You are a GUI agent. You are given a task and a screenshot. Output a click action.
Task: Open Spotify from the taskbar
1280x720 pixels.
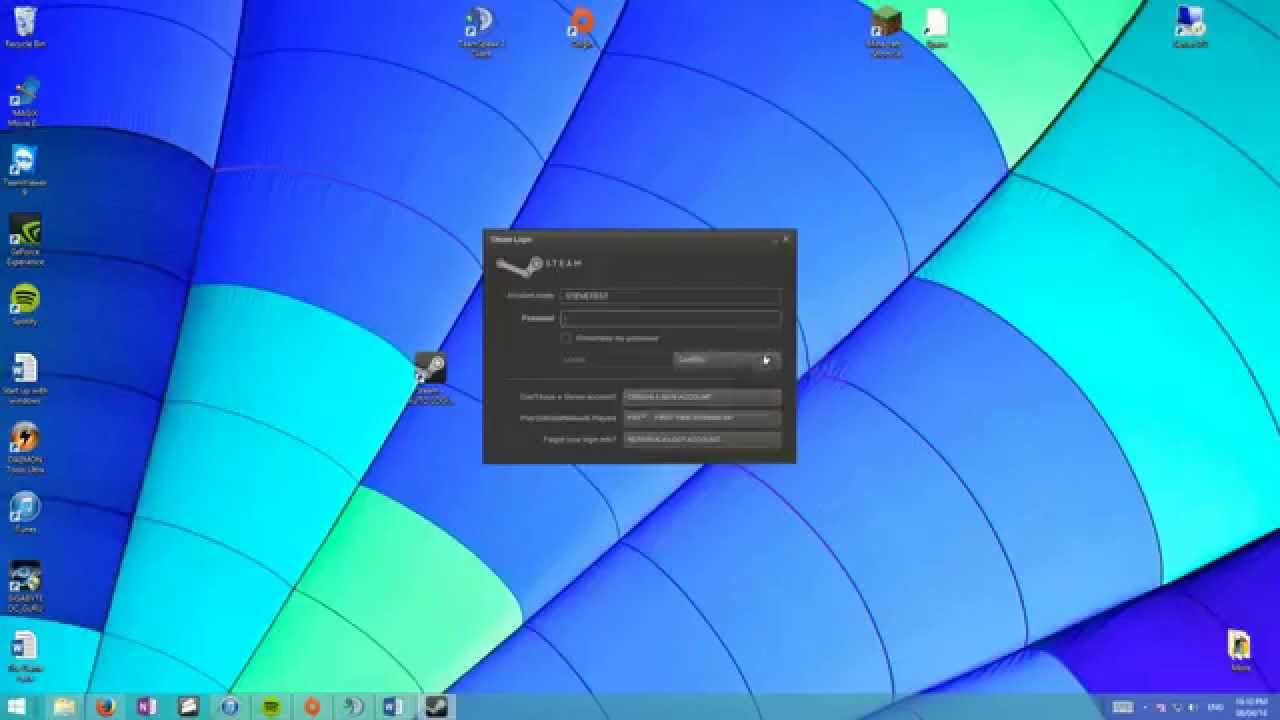[x=270, y=707]
